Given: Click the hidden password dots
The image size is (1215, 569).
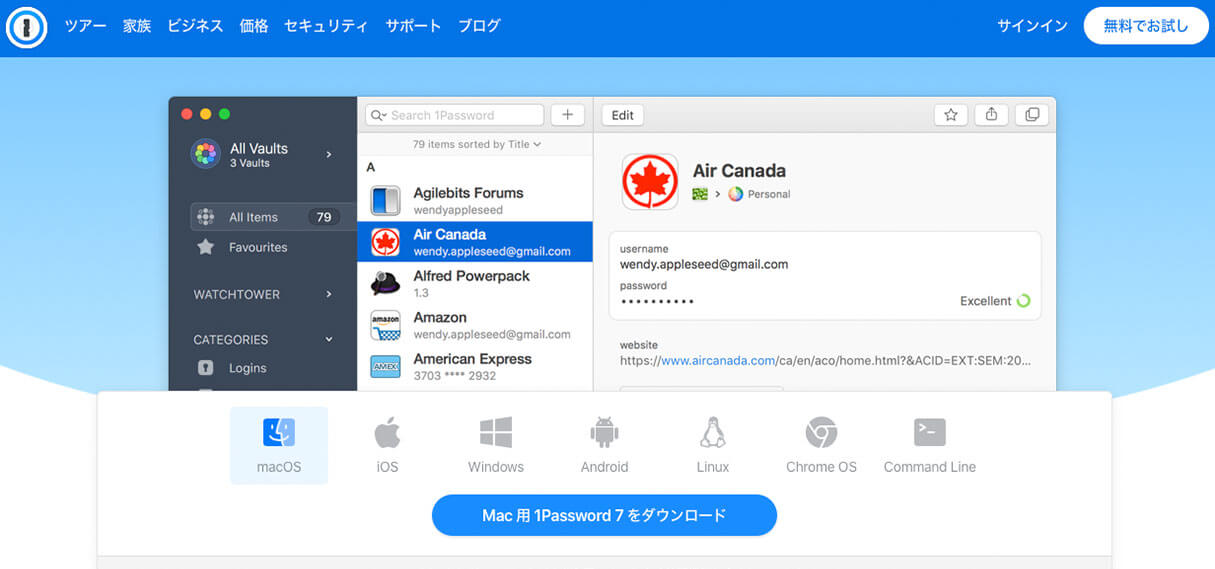Looking at the screenshot, I should click(657, 301).
